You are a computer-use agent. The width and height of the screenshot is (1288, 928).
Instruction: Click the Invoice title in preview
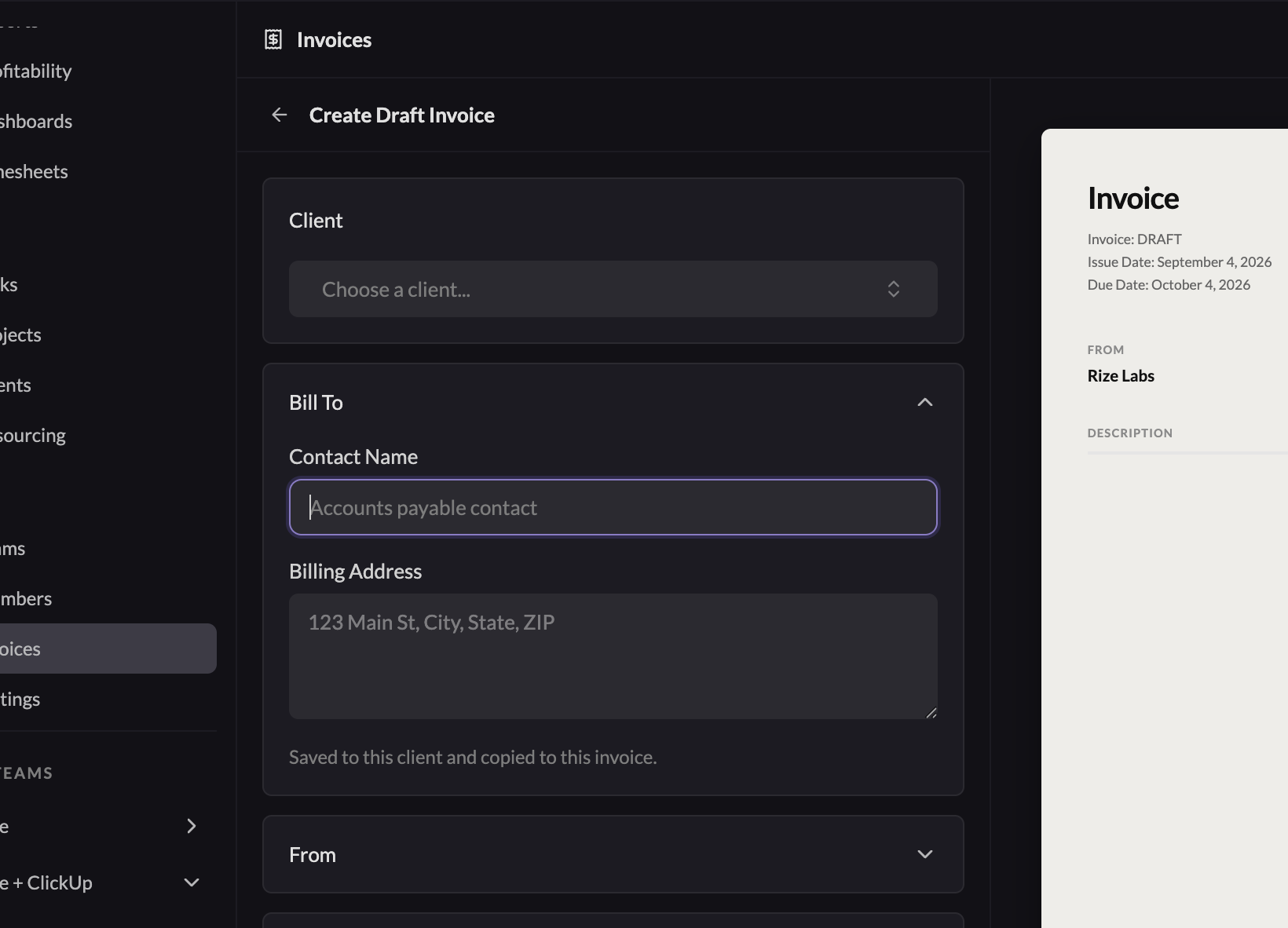coord(1133,198)
